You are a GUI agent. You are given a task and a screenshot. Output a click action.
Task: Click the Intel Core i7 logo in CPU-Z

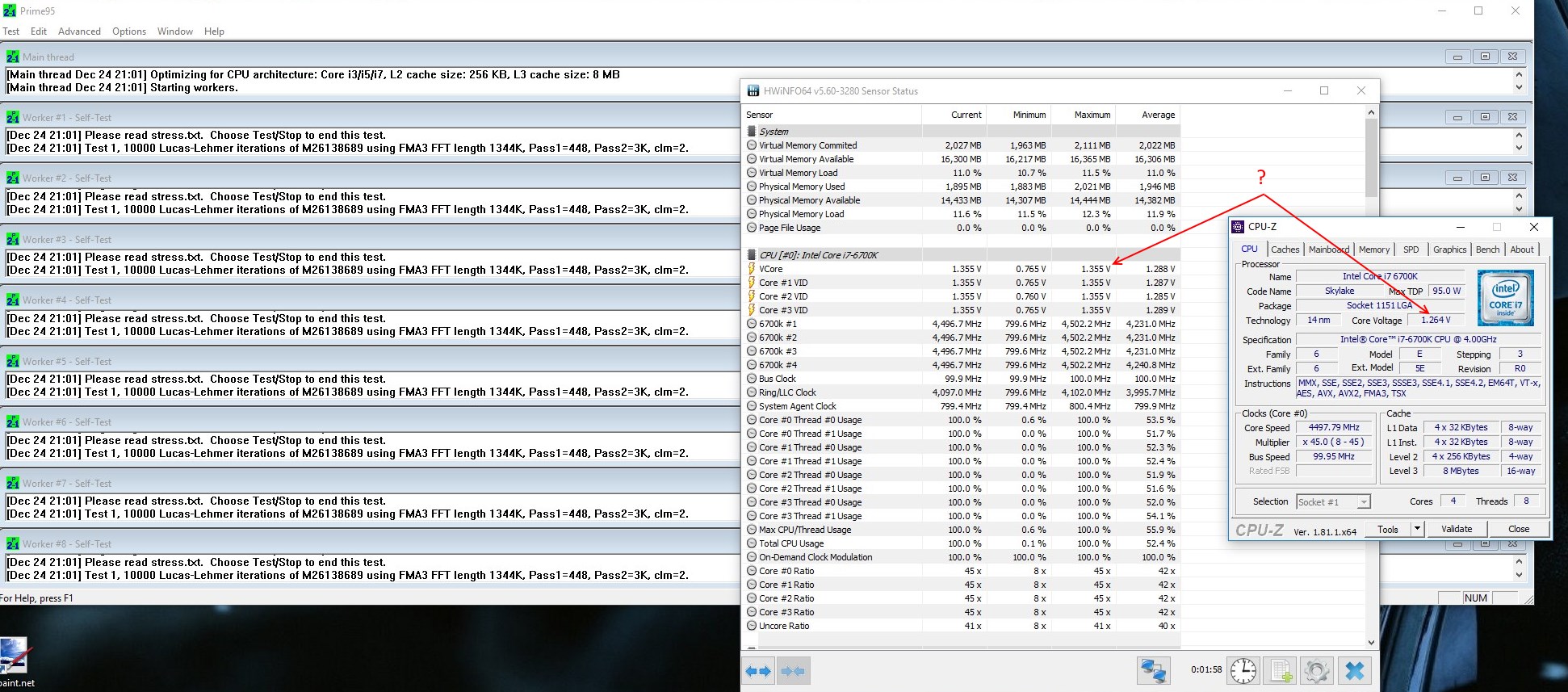1505,298
